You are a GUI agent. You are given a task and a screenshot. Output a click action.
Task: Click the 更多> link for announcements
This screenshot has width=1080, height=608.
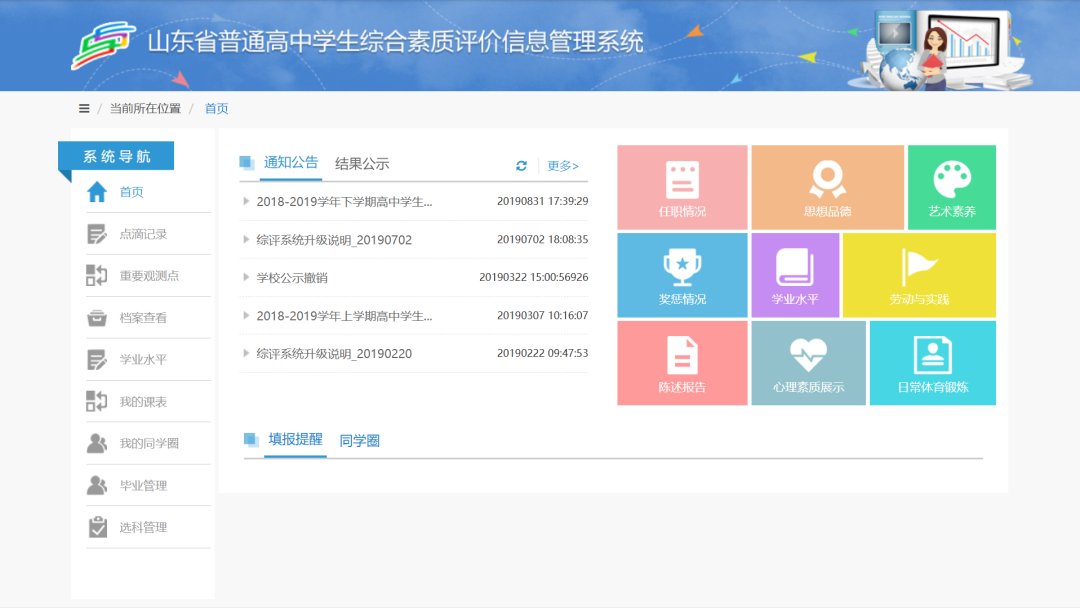(563, 166)
